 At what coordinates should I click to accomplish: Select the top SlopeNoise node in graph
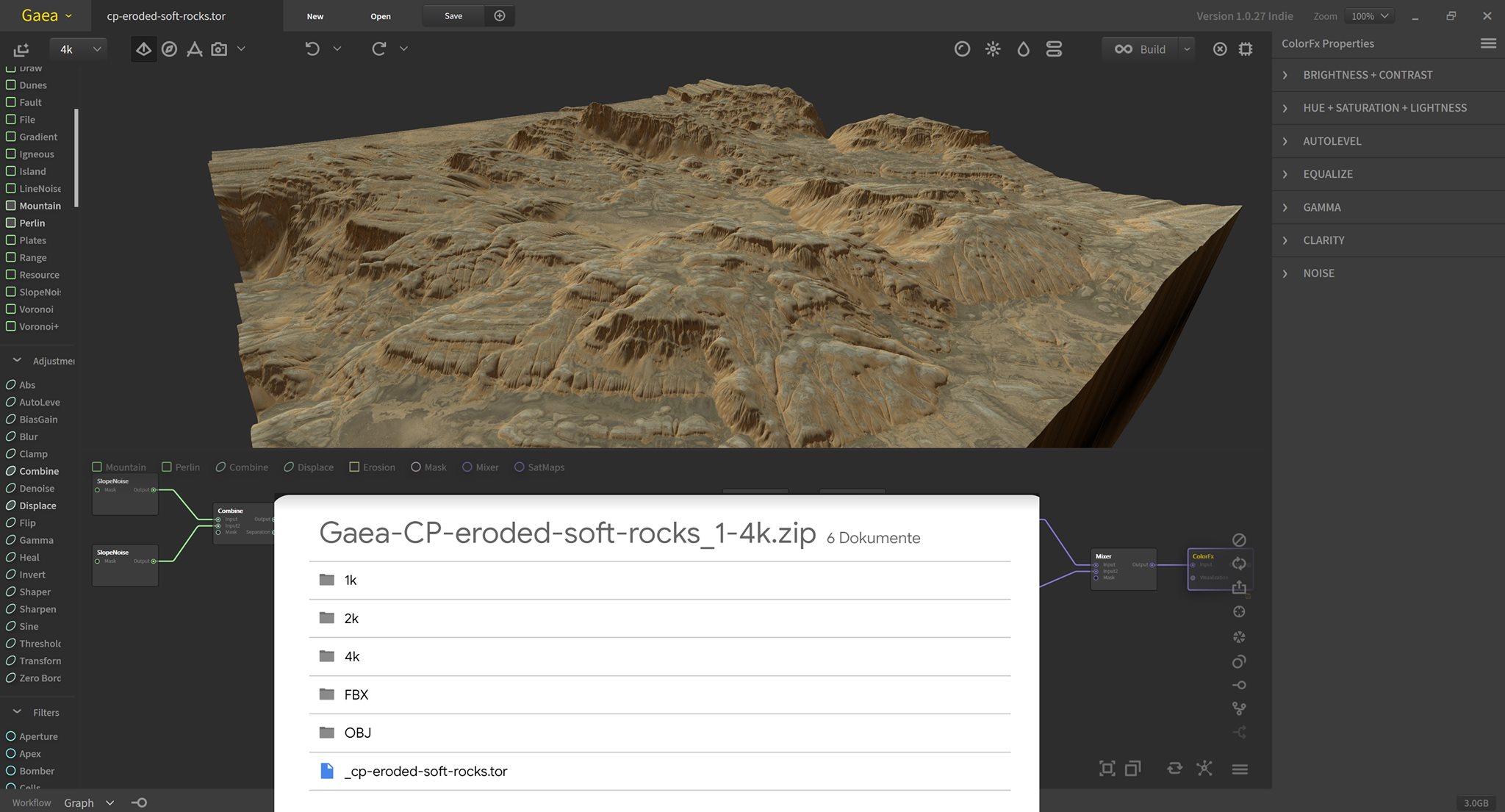tap(125, 495)
